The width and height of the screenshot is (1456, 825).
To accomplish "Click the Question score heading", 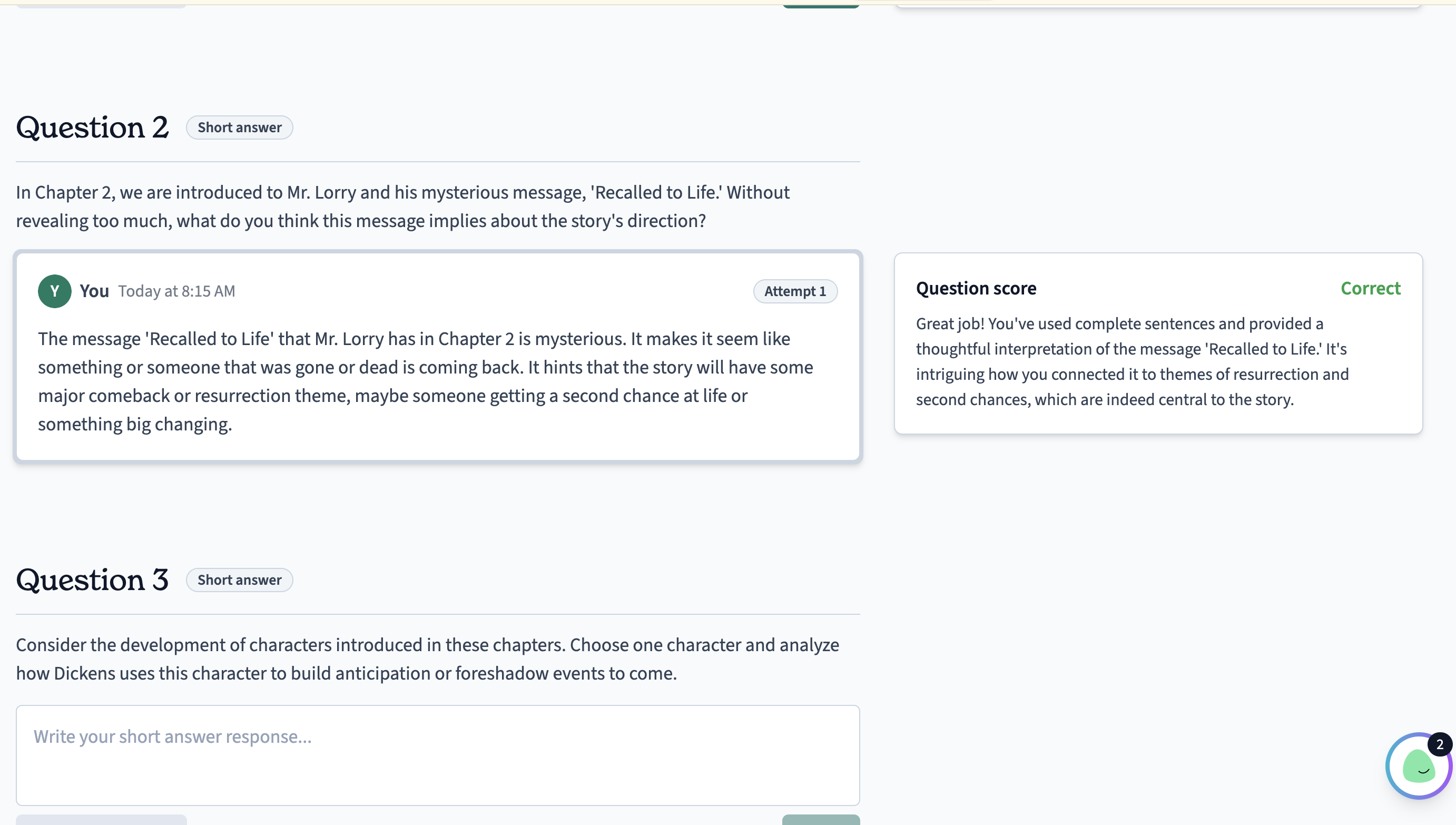I will pyautogui.click(x=976, y=288).
